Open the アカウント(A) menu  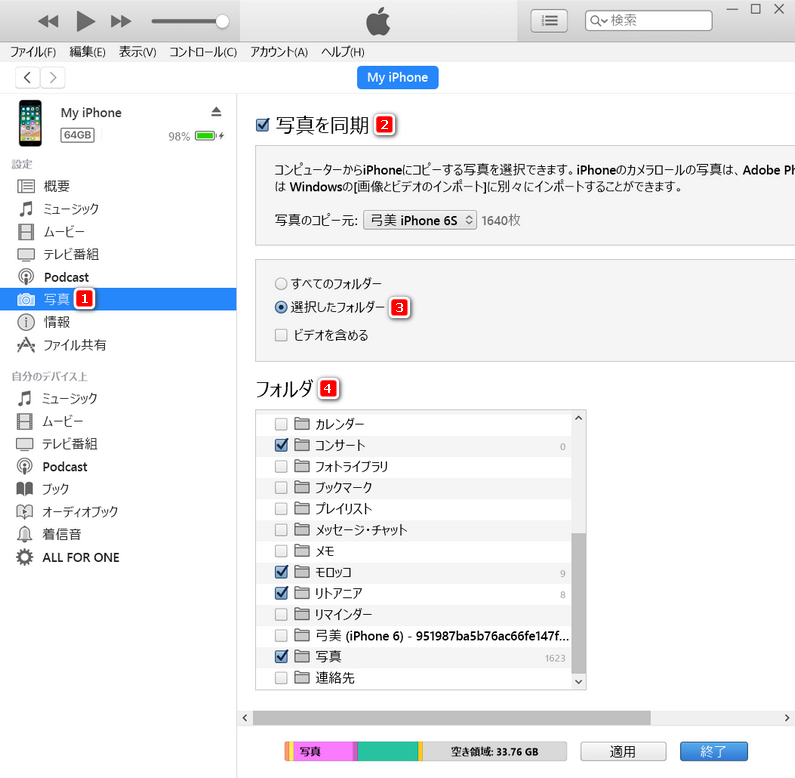(279, 52)
